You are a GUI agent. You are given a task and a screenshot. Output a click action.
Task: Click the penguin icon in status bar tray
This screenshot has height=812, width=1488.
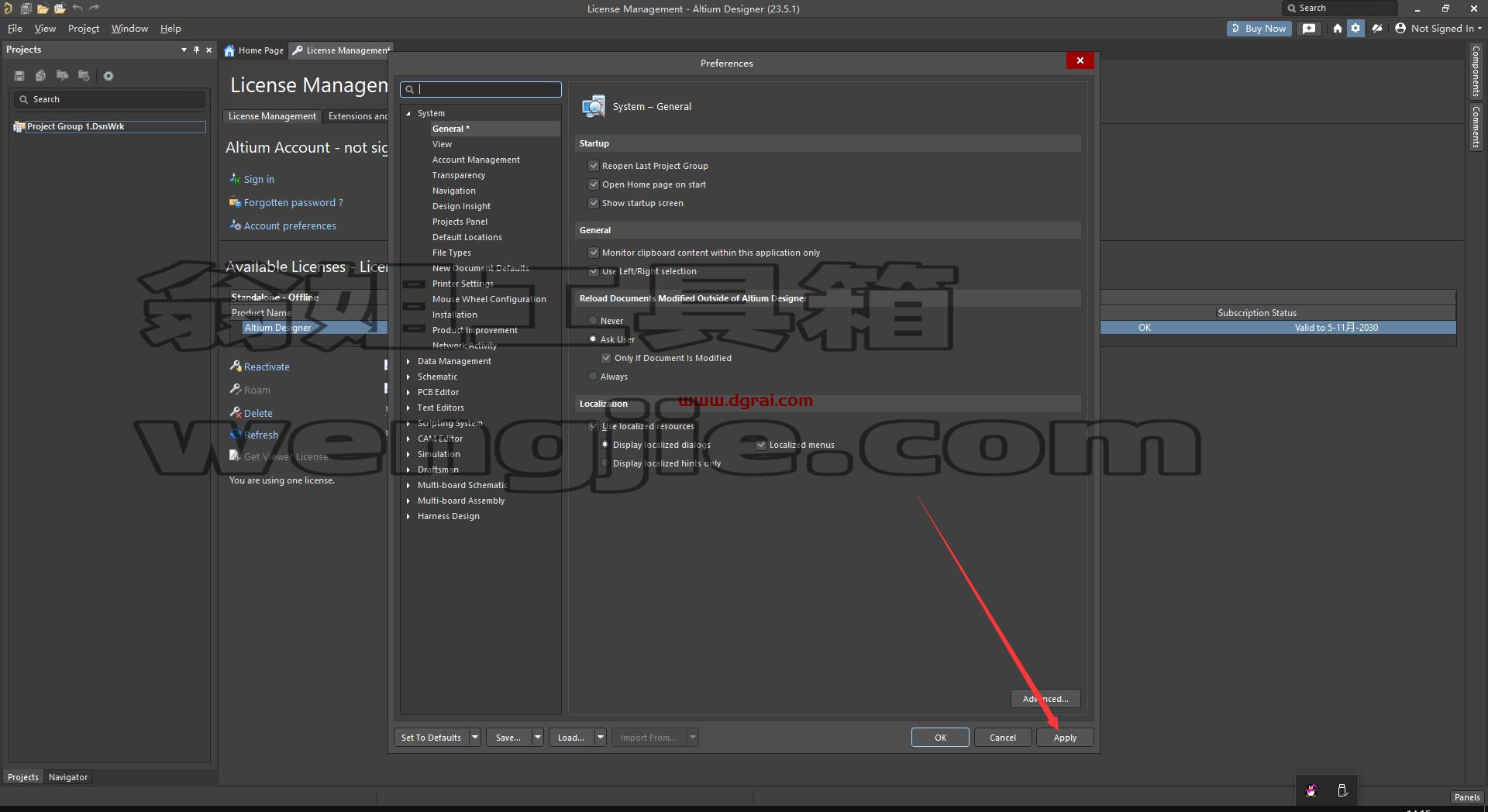(1311, 790)
